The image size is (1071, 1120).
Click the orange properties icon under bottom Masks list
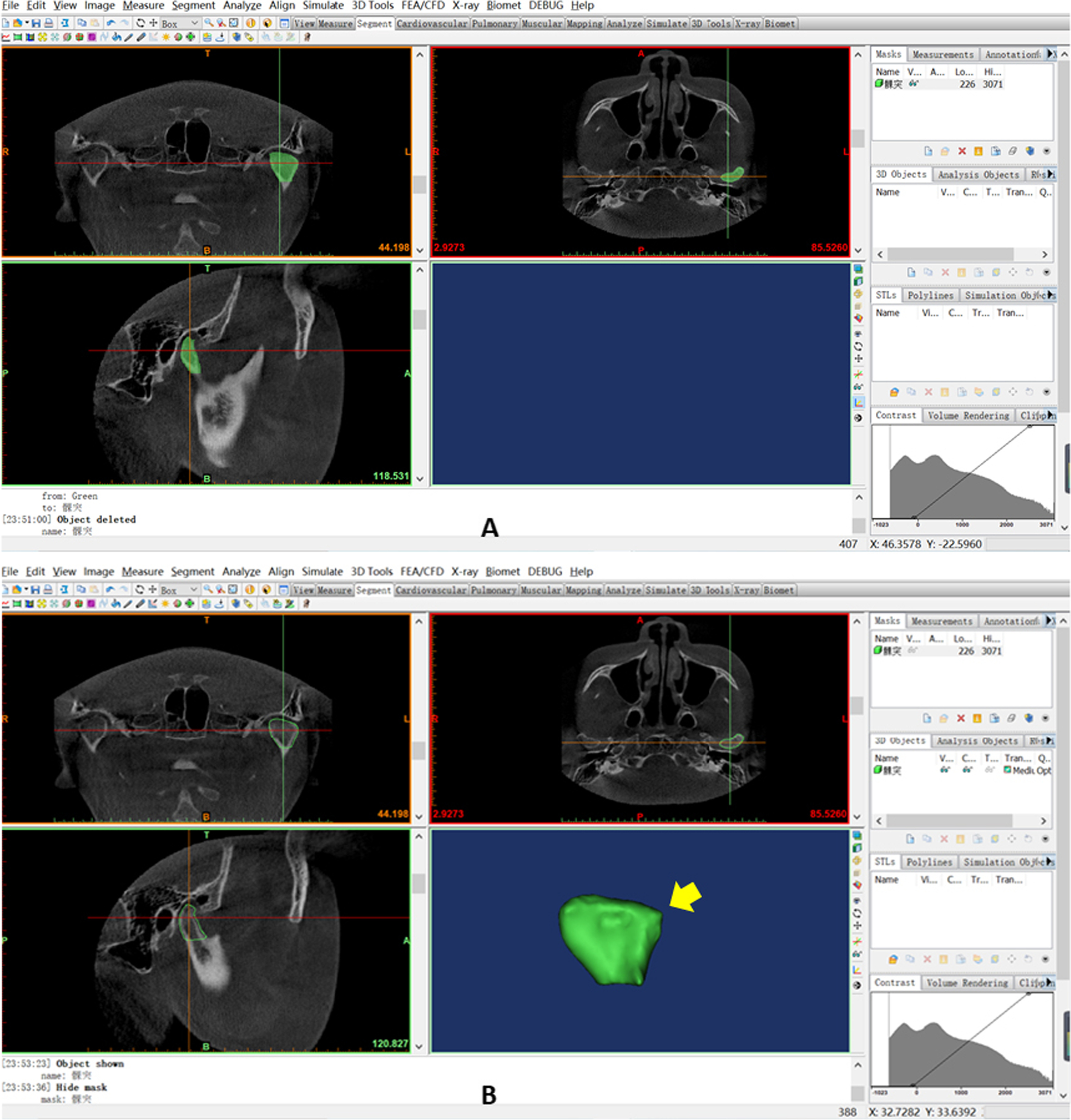tap(978, 718)
